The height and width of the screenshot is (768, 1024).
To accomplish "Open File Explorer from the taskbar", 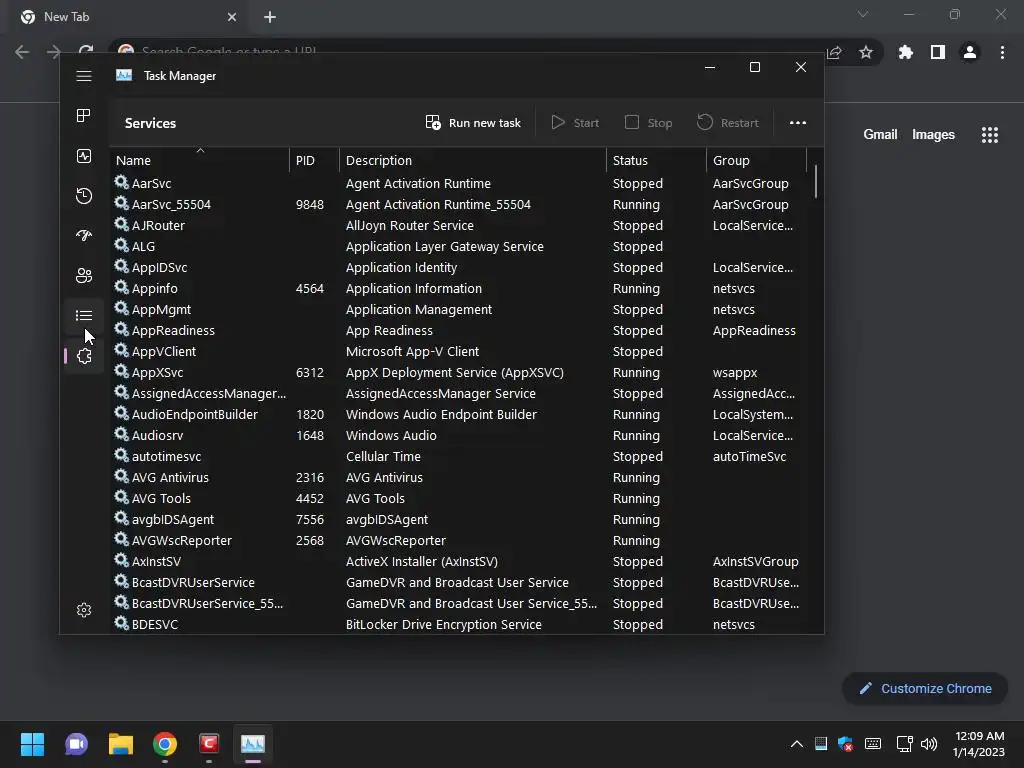I will click(121, 744).
